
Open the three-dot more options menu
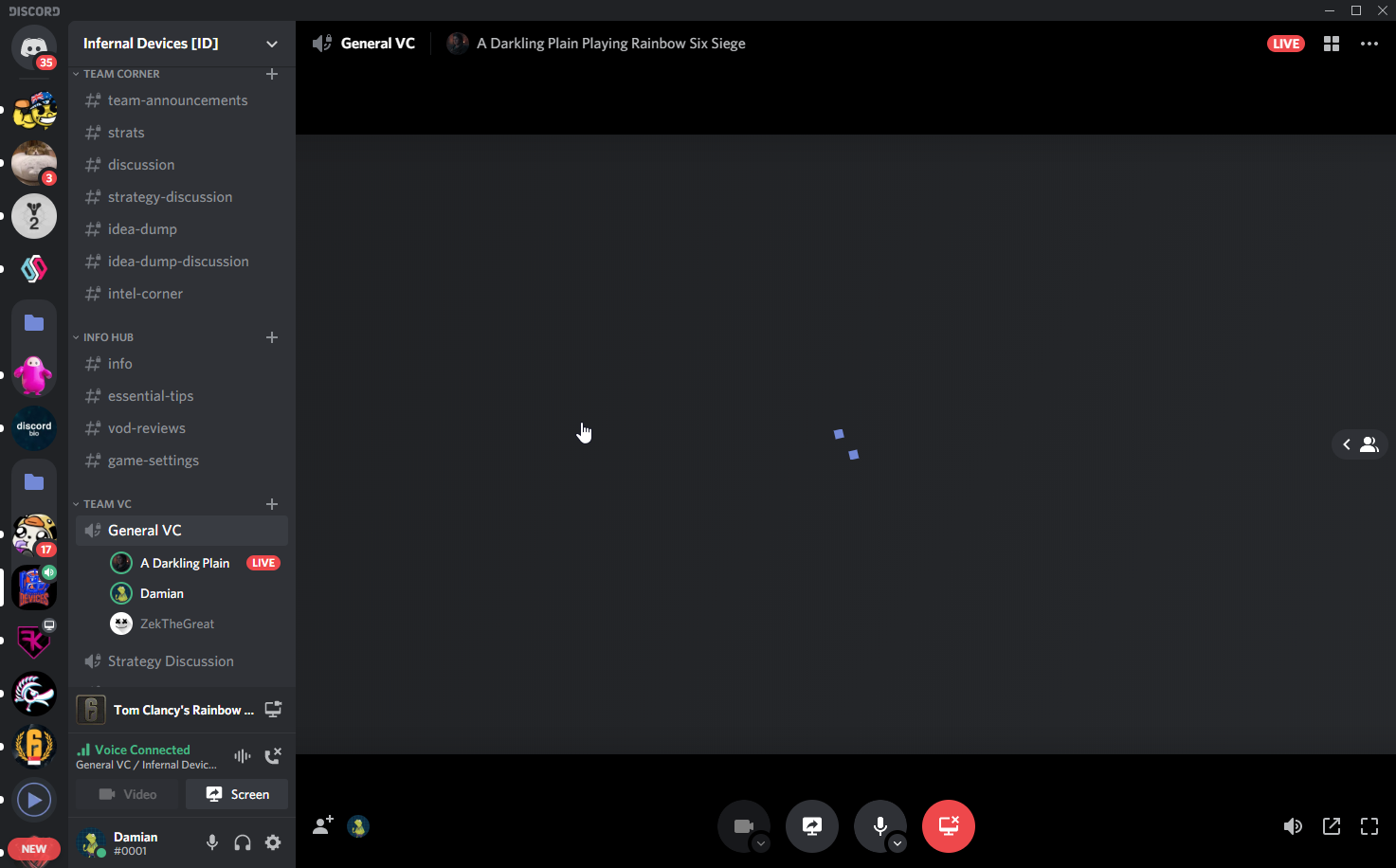[1369, 44]
